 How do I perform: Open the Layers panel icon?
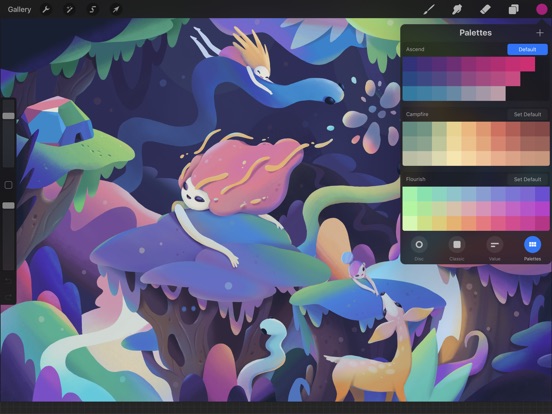pos(513,10)
